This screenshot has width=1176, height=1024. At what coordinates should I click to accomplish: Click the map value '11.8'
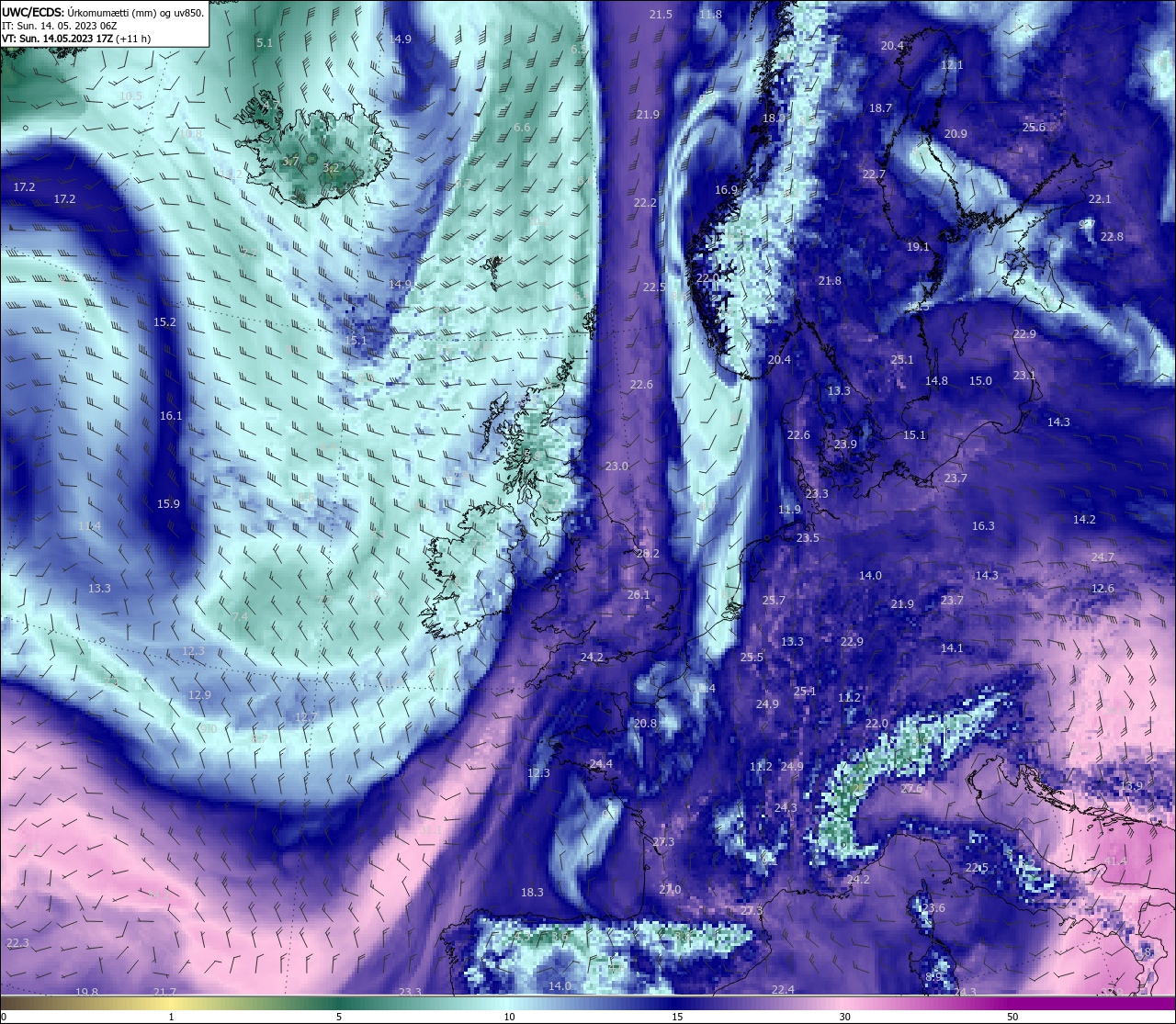pos(710,15)
